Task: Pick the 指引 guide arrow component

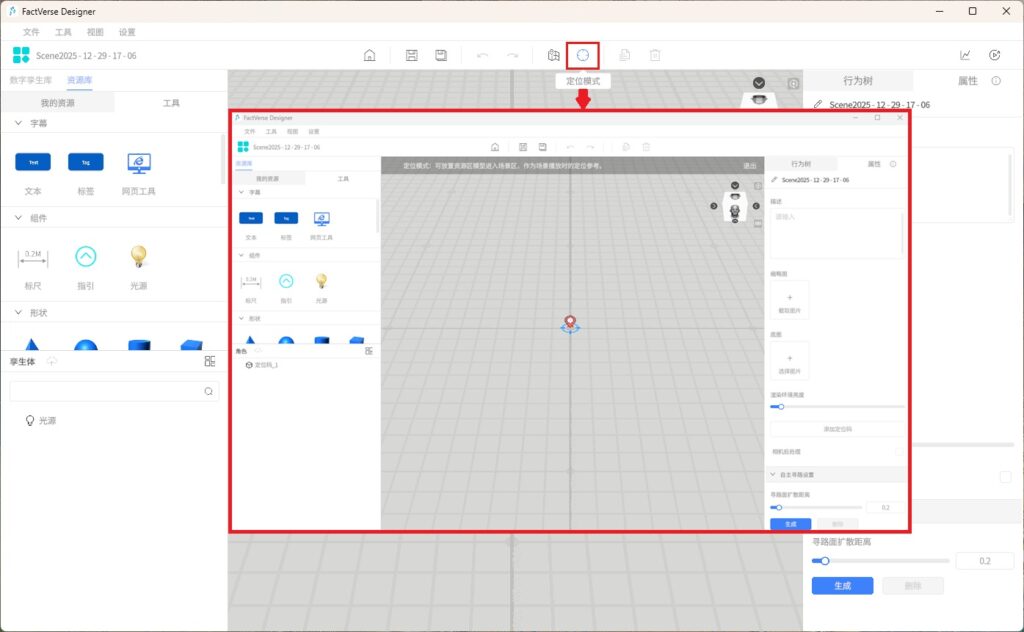Action: (x=86, y=257)
